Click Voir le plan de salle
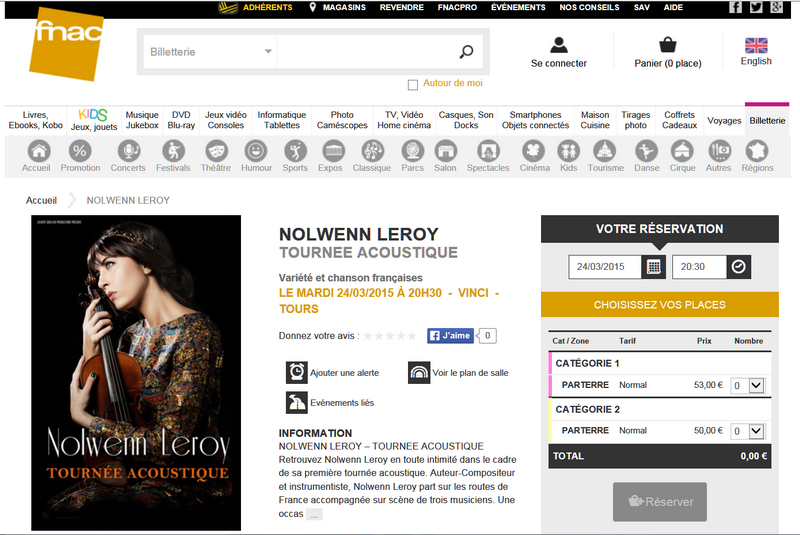The height and width of the screenshot is (535, 800). 458,373
